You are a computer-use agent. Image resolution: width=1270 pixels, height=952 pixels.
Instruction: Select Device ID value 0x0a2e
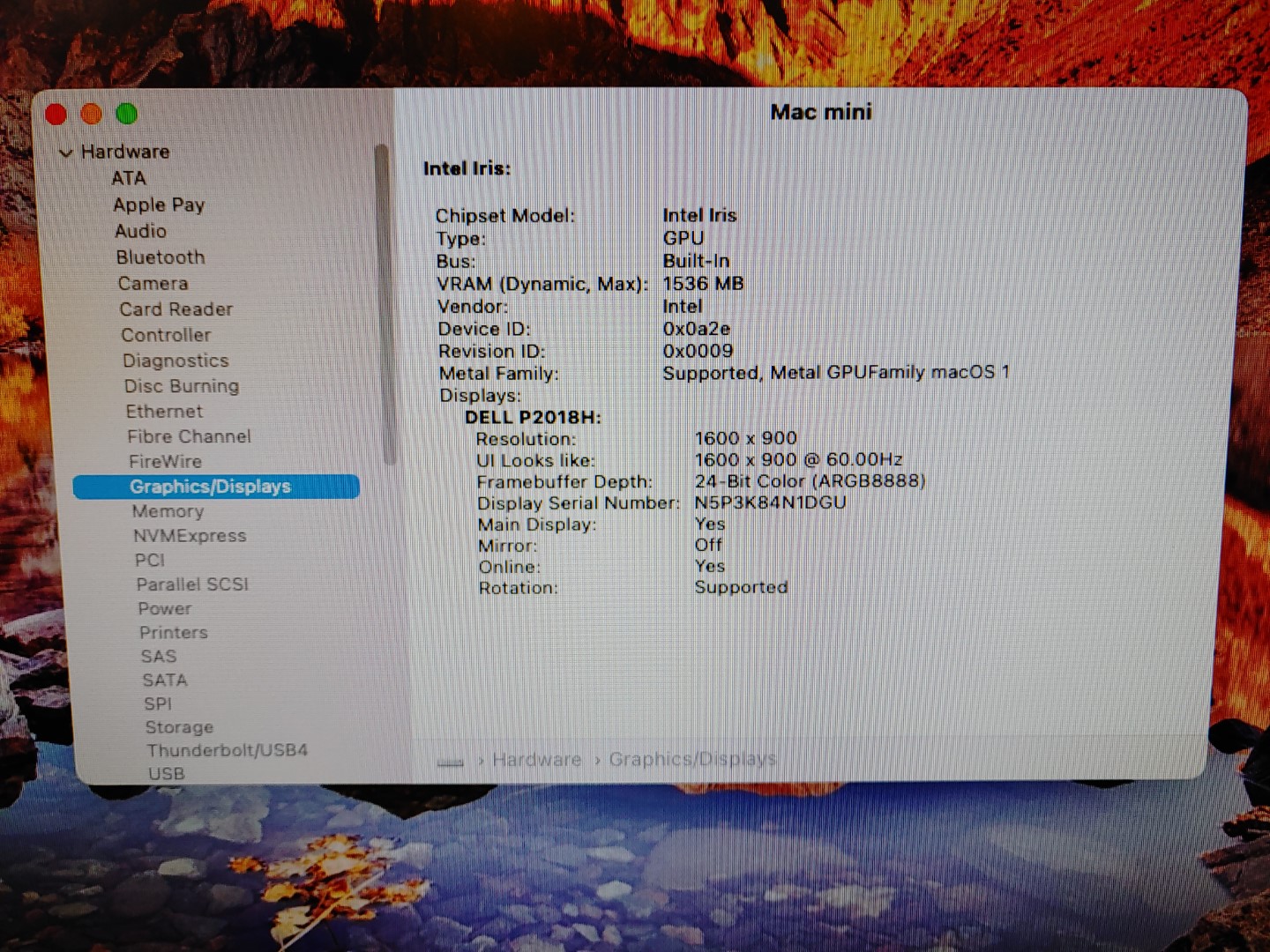pyautogui.click(x=697, y=329)
